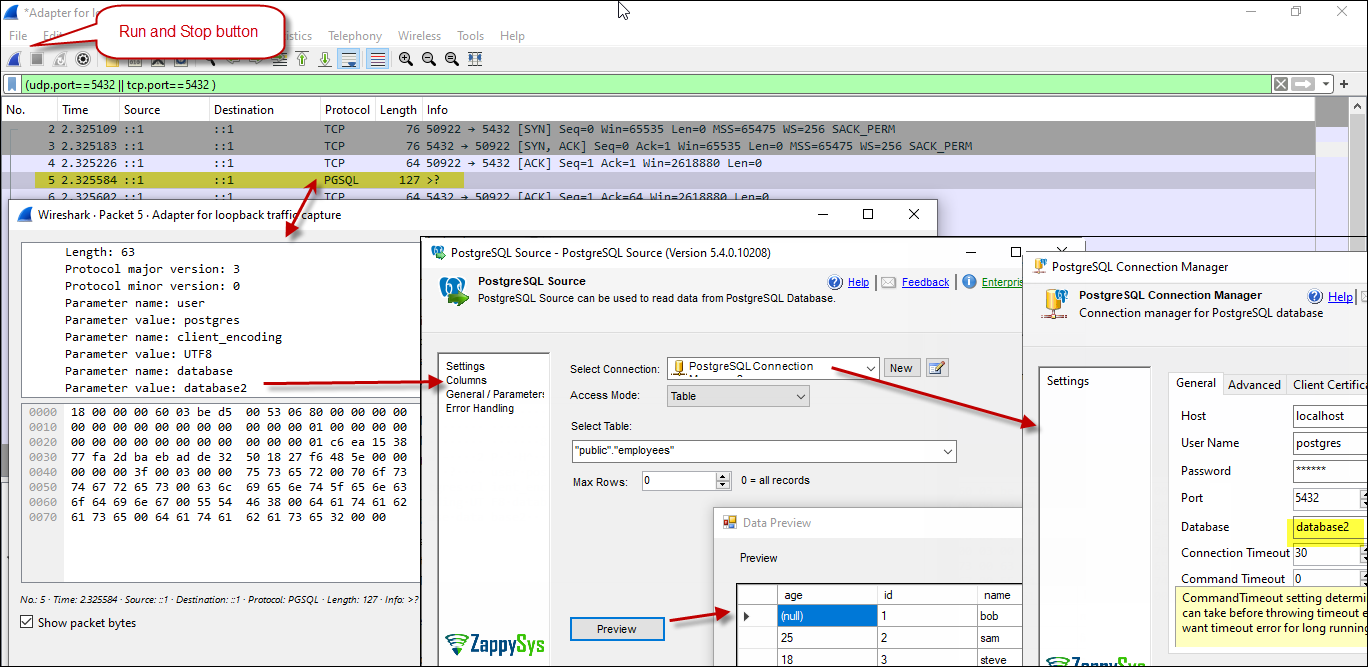Open Help link in PostgreSQL Source
Viewport: 1368px width, 667px height.
tap(858, 282)
